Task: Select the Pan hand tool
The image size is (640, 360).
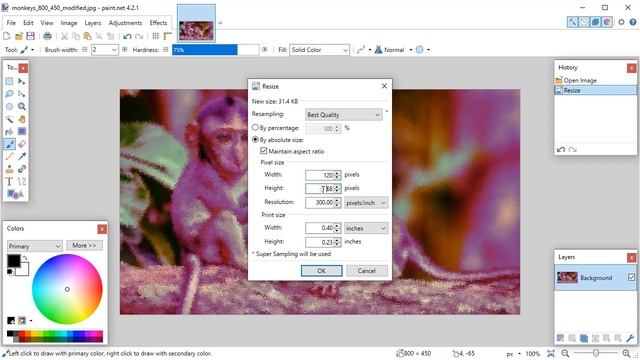Action: click(22, 119)
